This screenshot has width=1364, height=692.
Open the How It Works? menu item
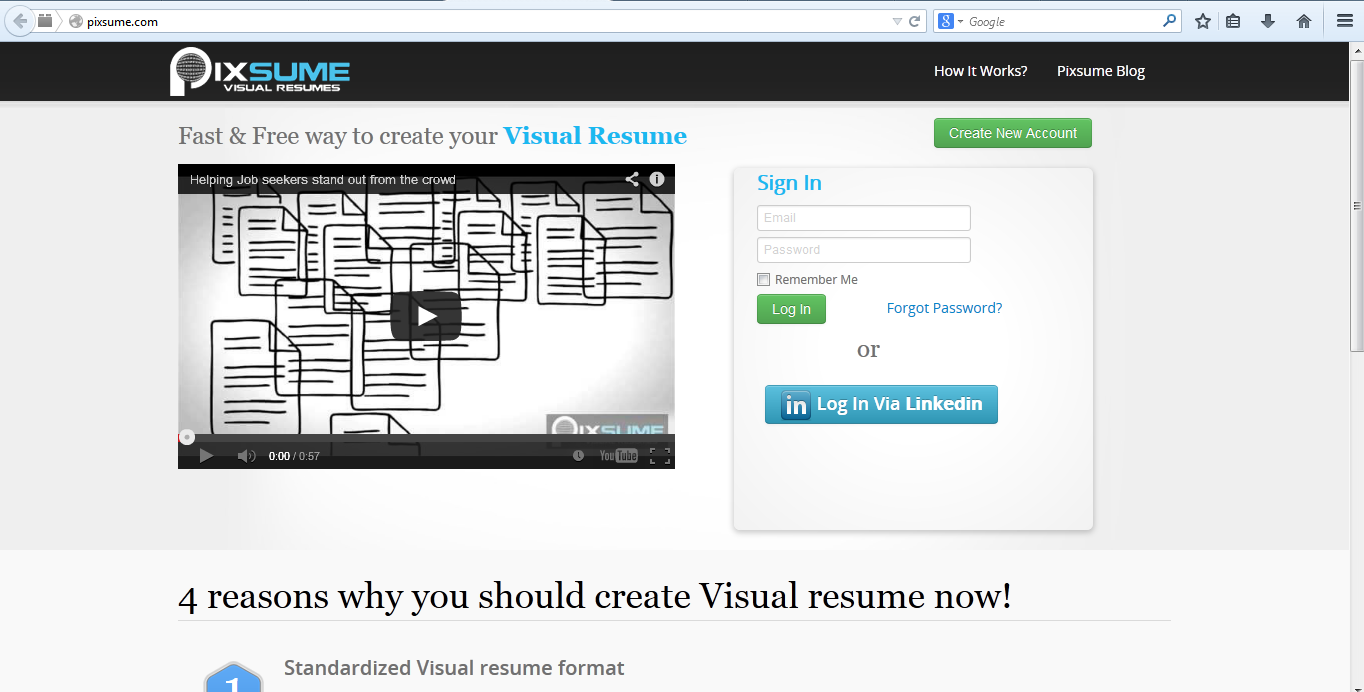(x=981, y=71)
